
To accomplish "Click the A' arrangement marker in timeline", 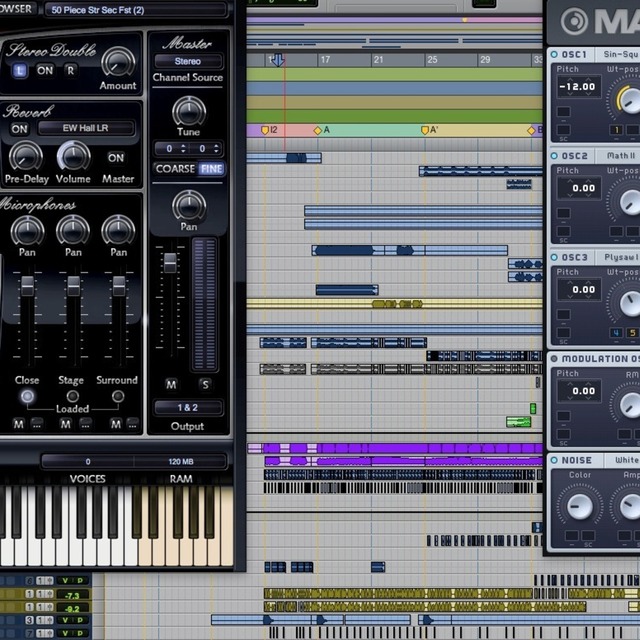I will 429,130.
